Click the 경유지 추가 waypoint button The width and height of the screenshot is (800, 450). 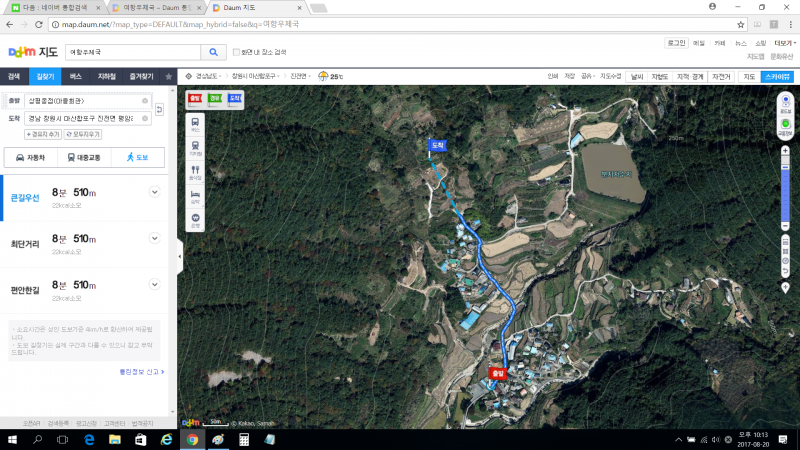(x=41, y=133)
